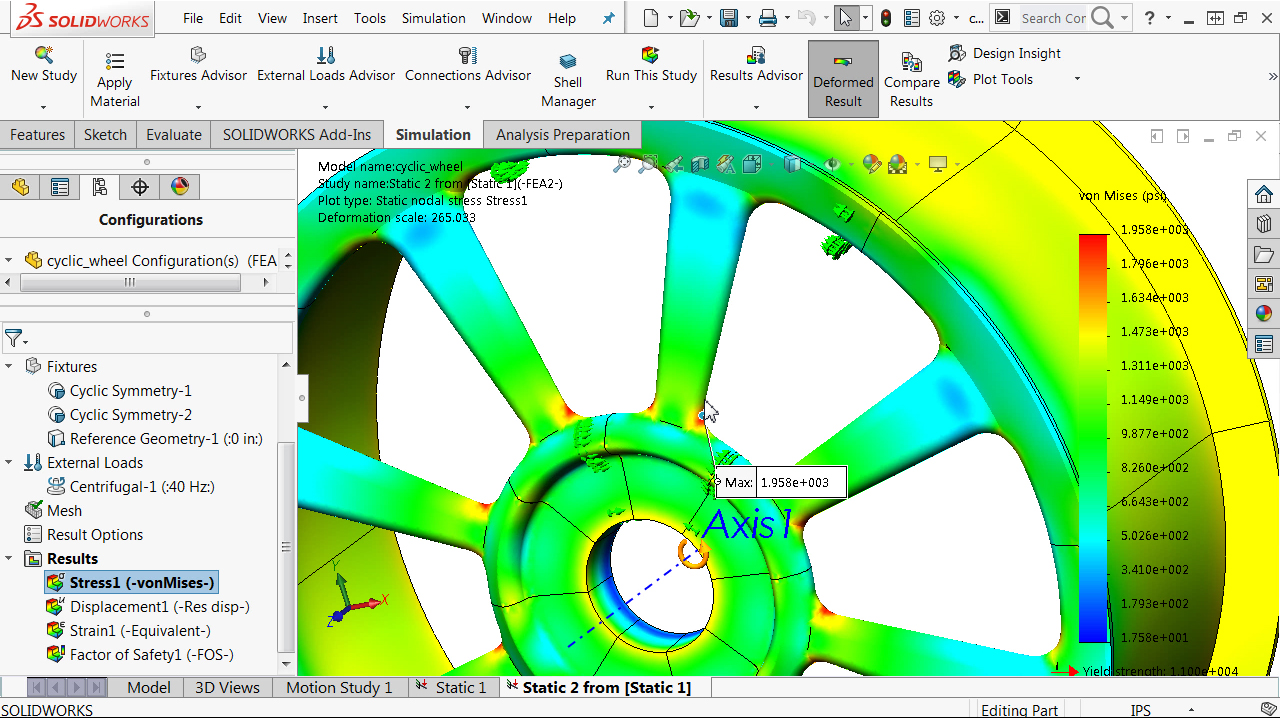Collapse the Fixtures tree node
The width and height of the screenshot is (1280, 718).
click(x=9, y=367)
